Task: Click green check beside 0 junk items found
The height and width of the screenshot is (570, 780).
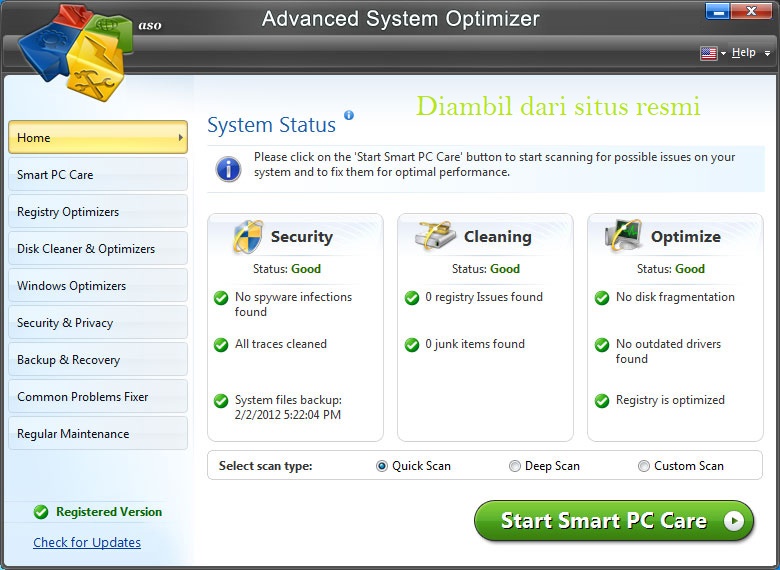Action: coord(411,345)
